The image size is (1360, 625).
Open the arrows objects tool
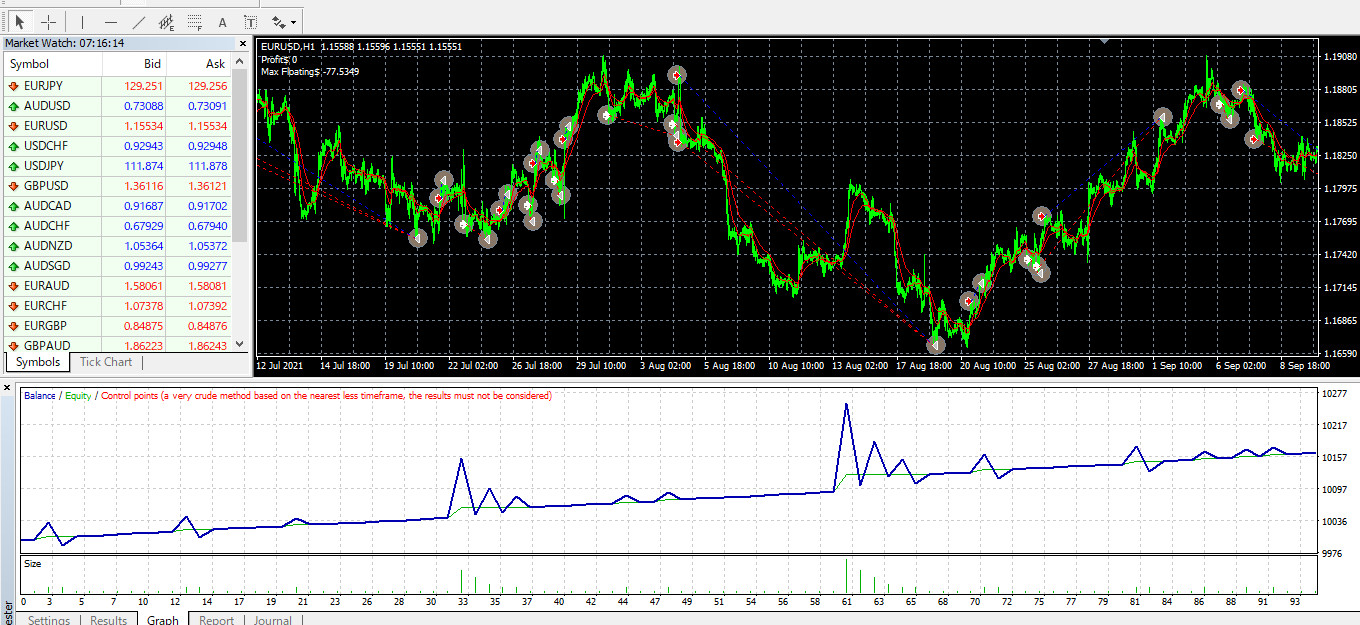pyautogui.click(x=279, y=21)
